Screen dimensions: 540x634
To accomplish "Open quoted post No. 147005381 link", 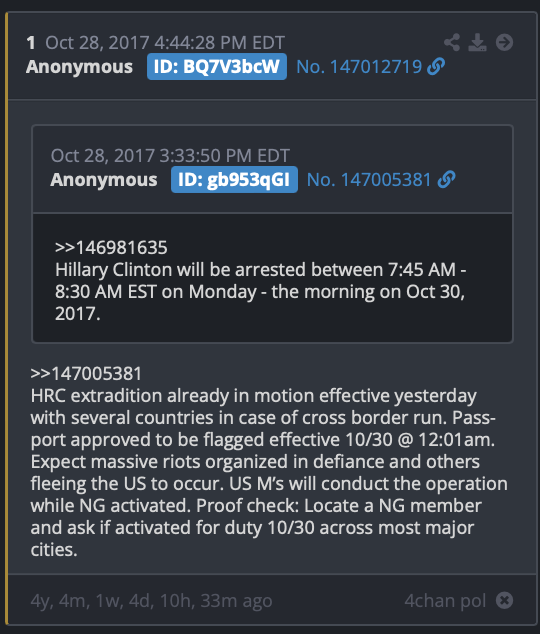I will pos(369,180).
